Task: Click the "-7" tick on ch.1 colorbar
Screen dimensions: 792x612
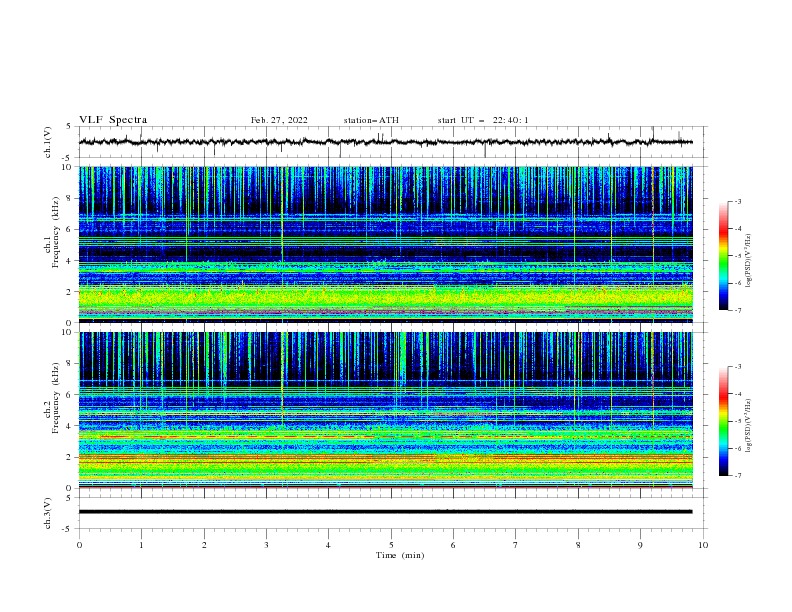Action: coord(738,310)
